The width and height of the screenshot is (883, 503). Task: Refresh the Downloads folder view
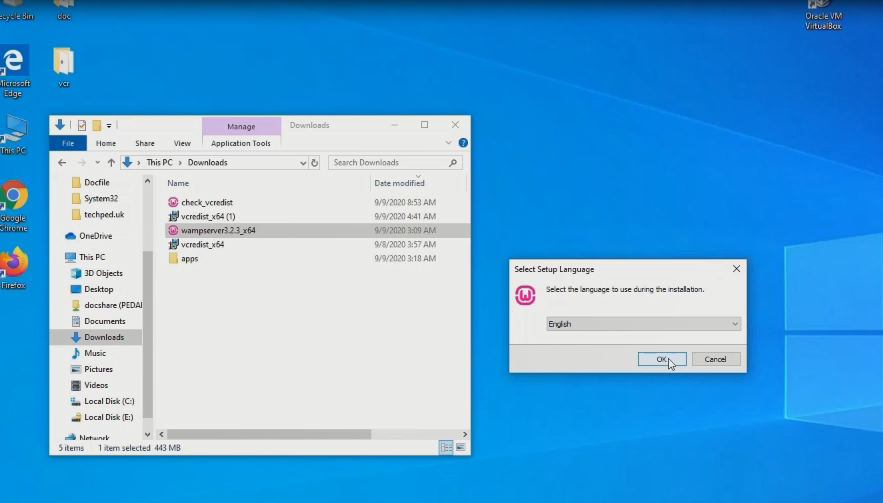pos(314,162)
